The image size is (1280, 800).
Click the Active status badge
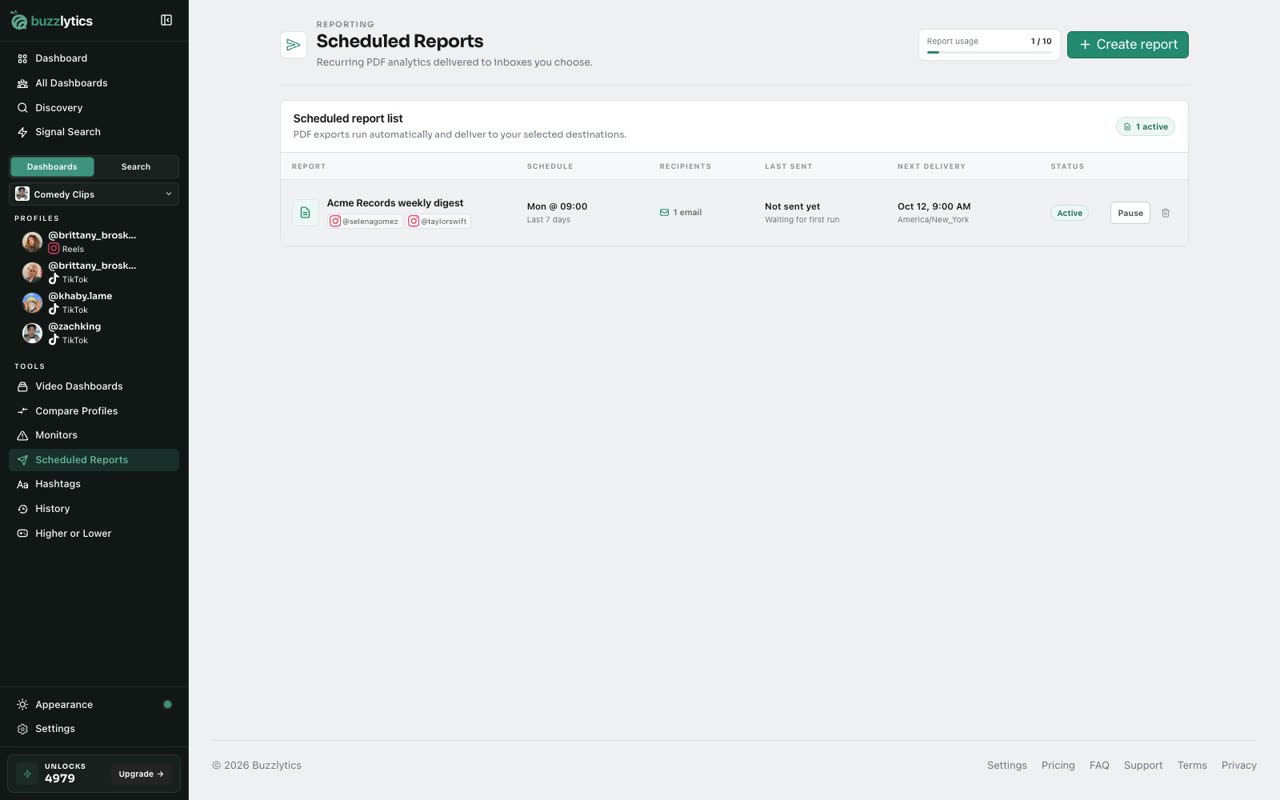(1069, 213)
